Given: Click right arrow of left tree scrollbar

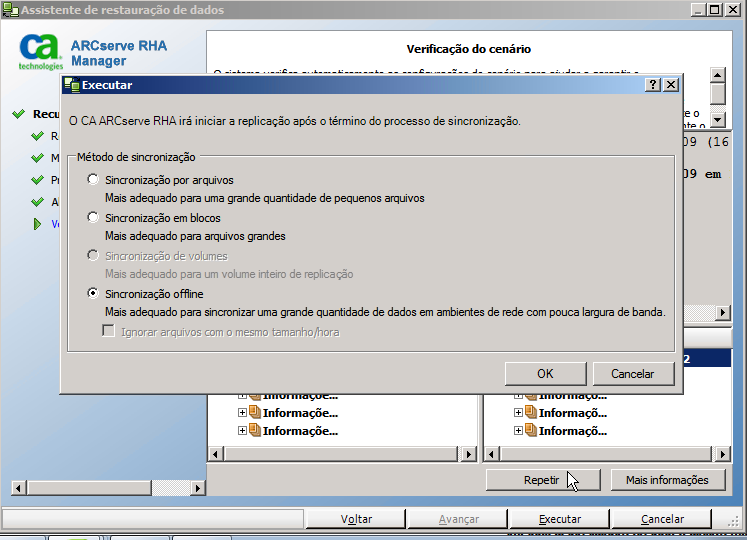Looking at the screenshot, I should [x=469, y=454].
